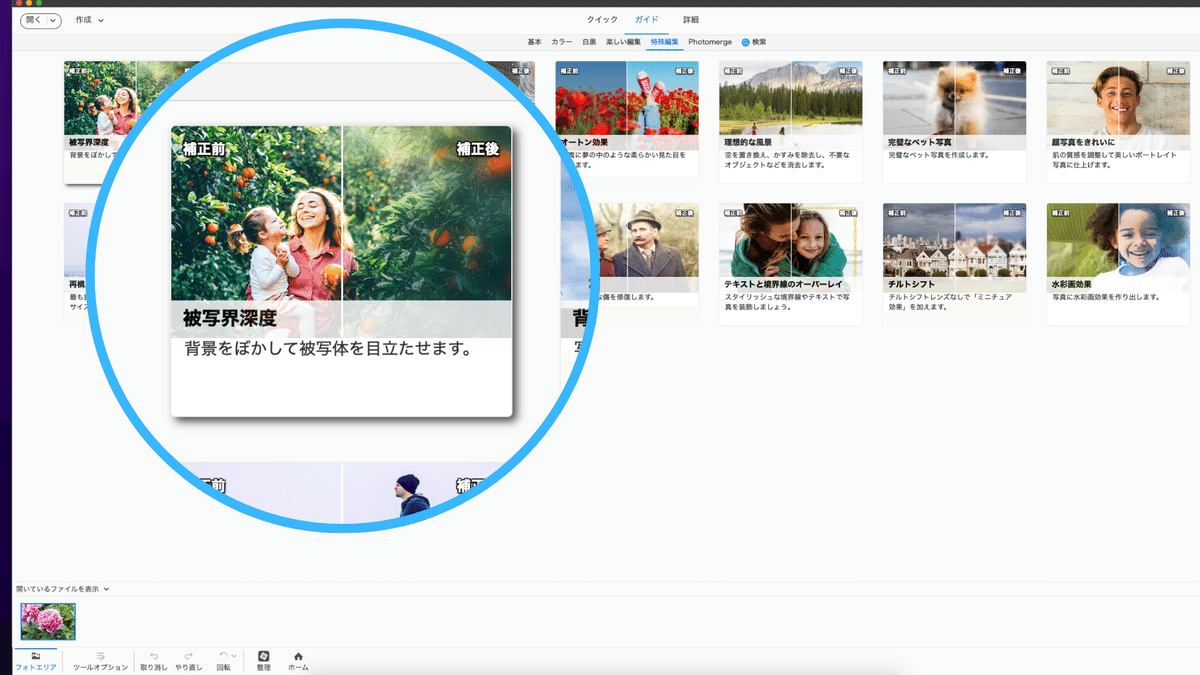
Task: Click the やり直し (Redo) icon
Action: (188, 661)
